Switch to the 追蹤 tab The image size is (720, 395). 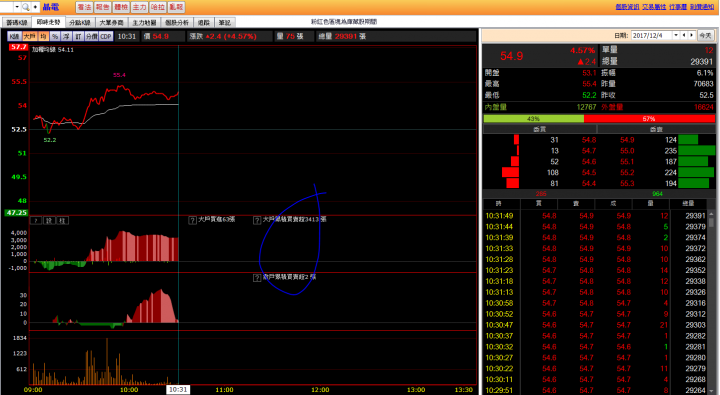(x=204, y=23)
